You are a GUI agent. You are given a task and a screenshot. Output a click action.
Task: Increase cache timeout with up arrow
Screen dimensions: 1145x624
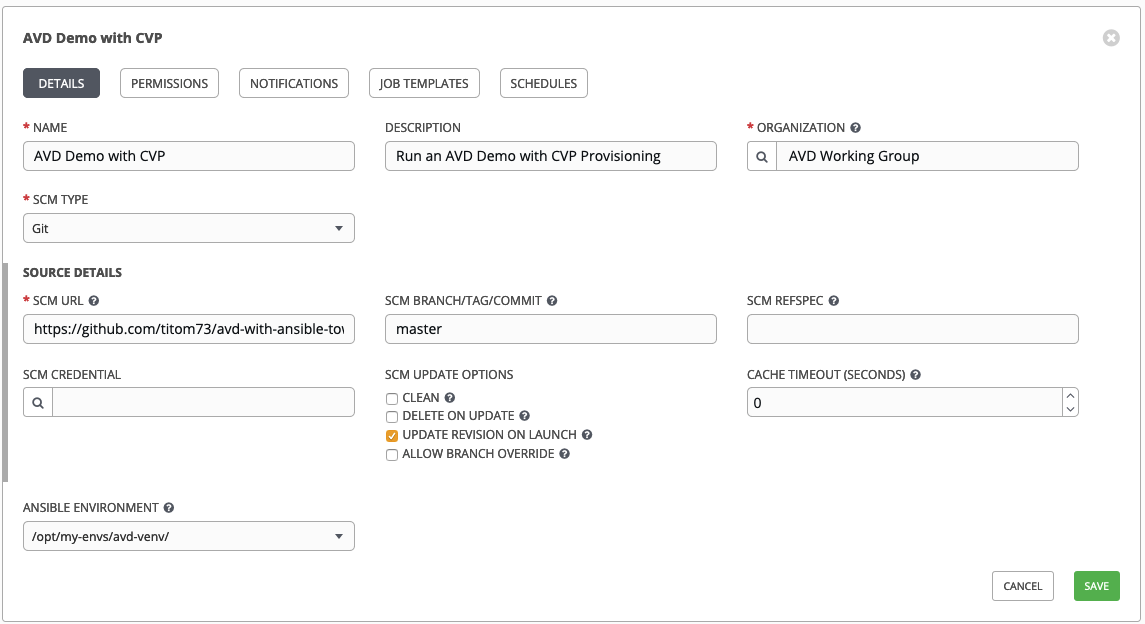(x=1071, y=395)
